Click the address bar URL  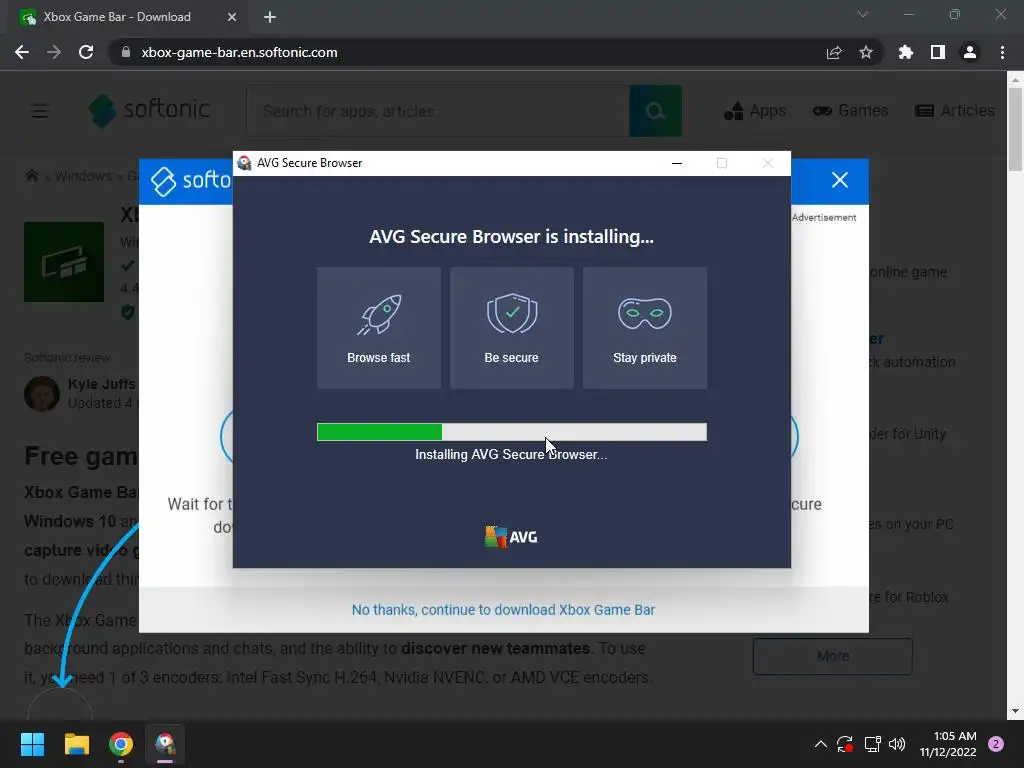click(239, 52)
